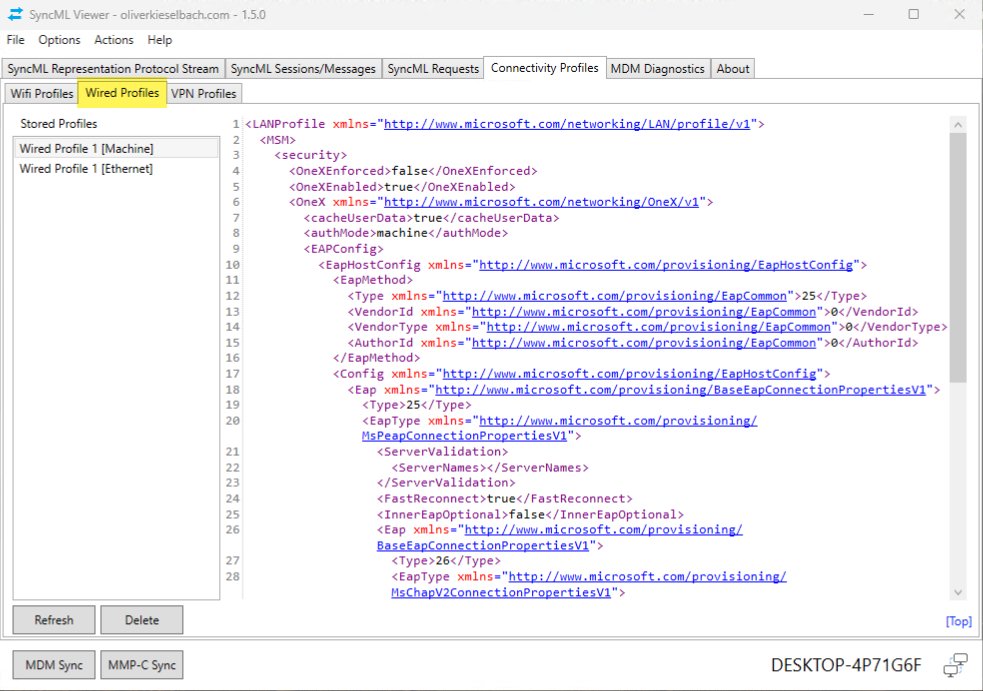
Task: Select Wired Profile 1 [Machine] in list
Action: 117,149
